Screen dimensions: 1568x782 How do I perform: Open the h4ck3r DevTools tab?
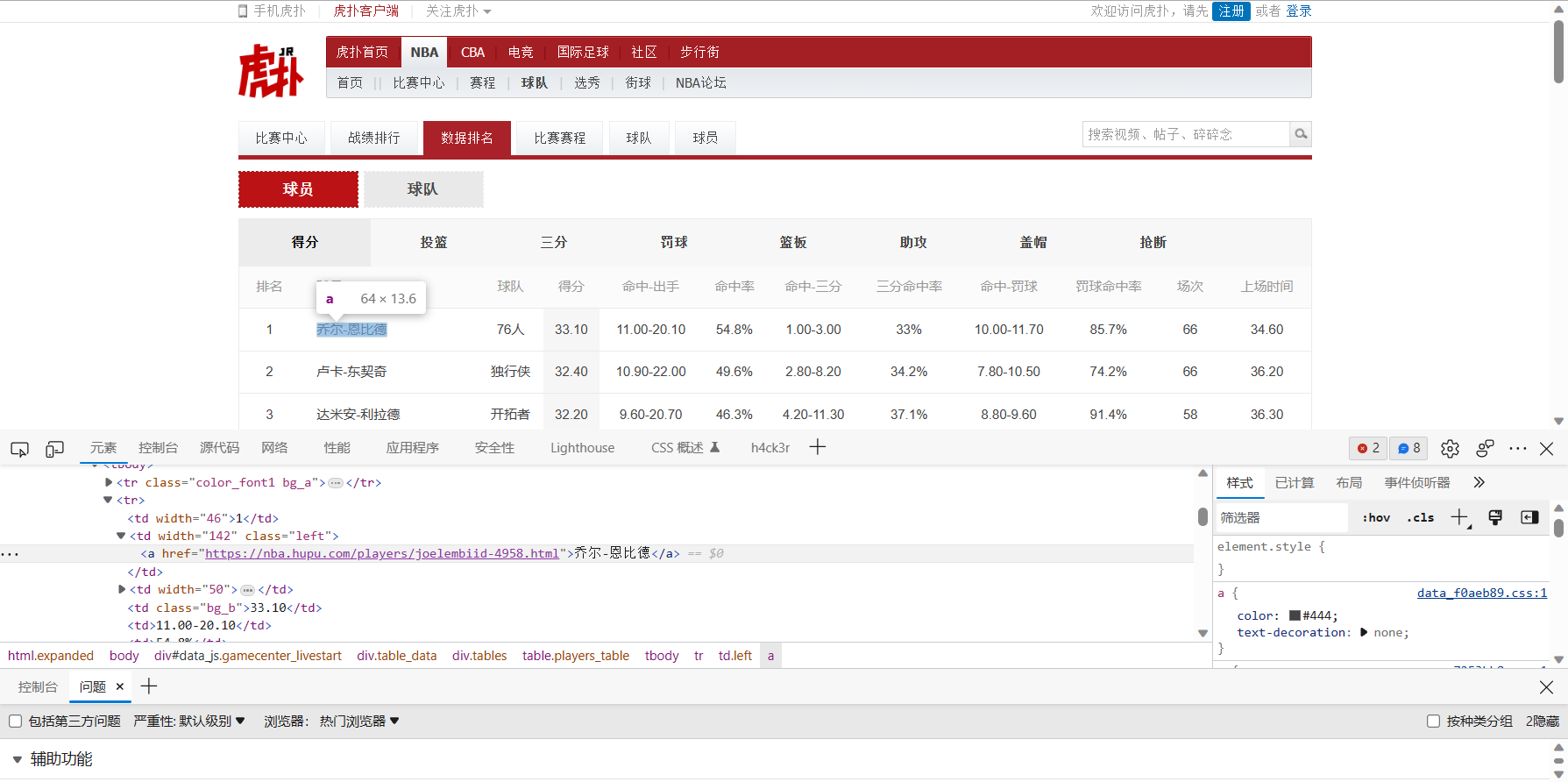pyautogui.click(x=770, y=448)
